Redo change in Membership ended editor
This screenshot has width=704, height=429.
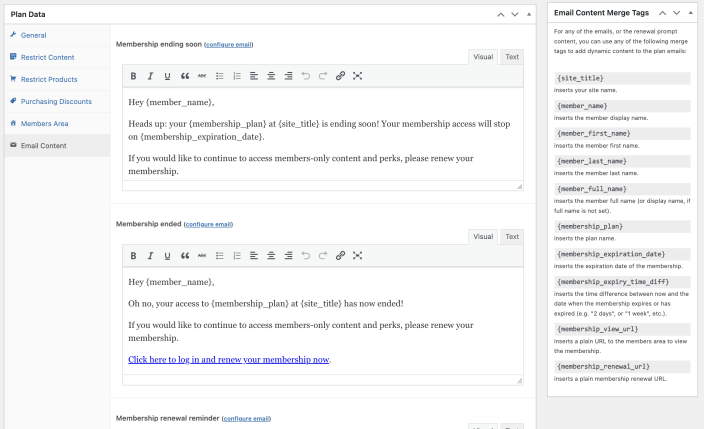coord(323,256)
